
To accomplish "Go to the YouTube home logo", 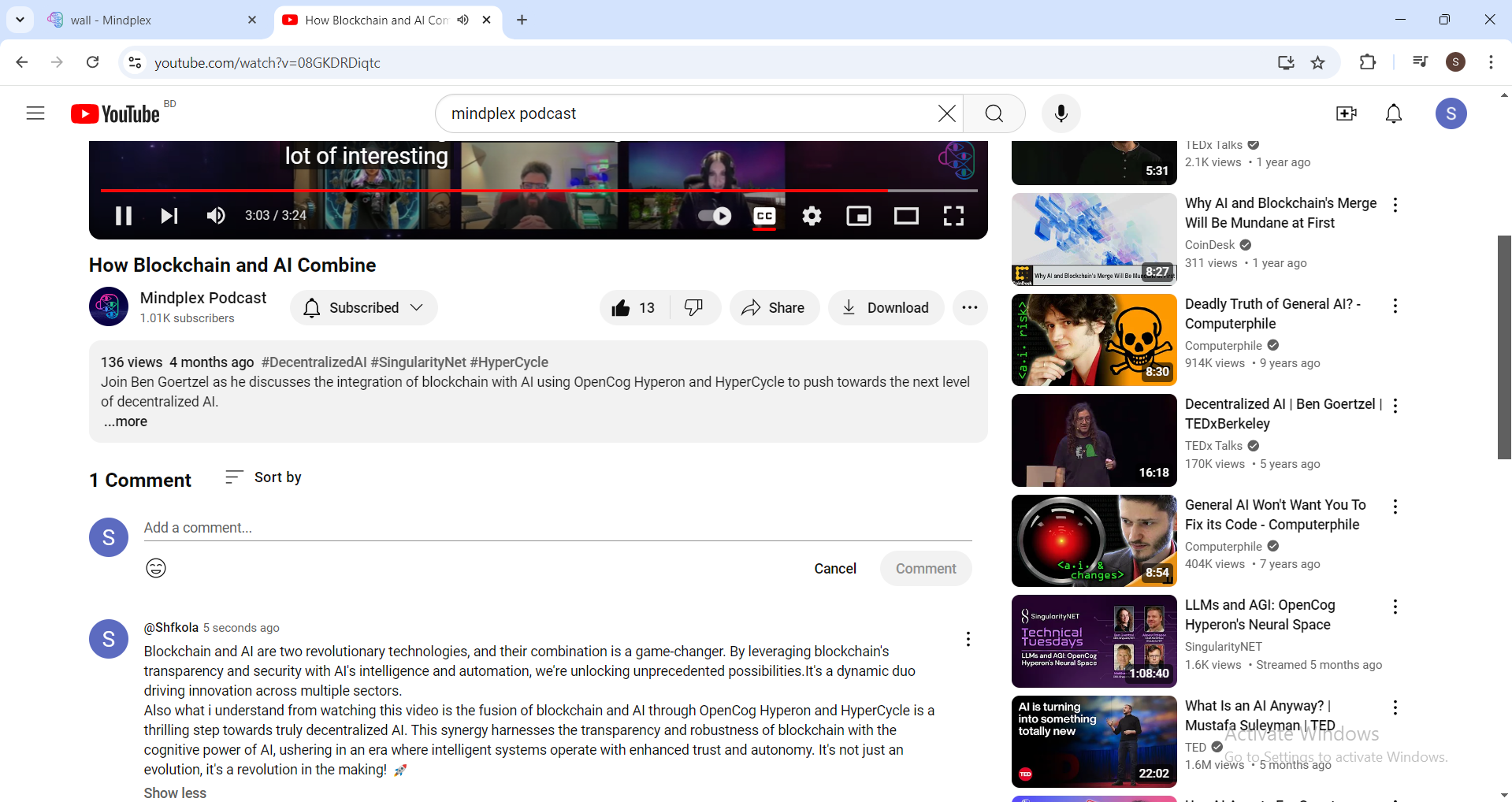I will [116, 114].
